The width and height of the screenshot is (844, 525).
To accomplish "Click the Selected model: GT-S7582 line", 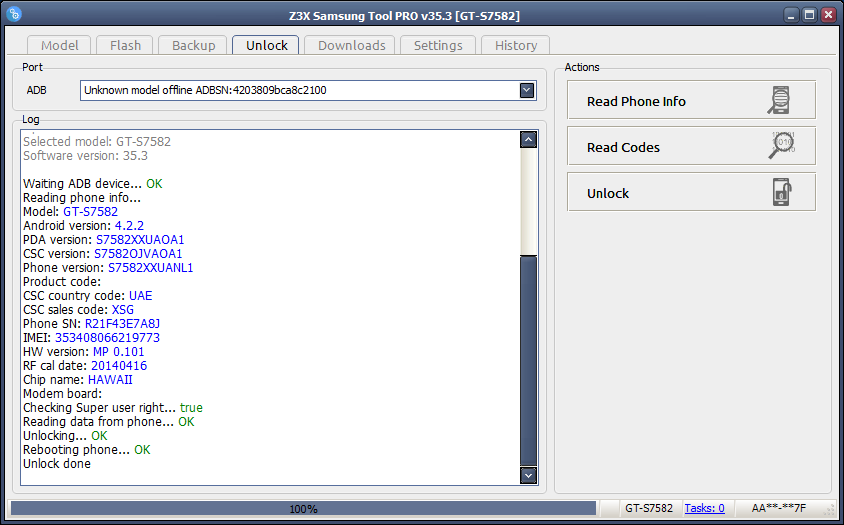I will [97, 142].
